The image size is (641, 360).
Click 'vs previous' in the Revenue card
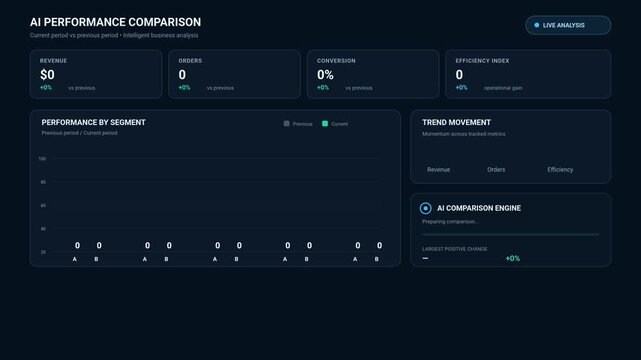coord(82,88)
